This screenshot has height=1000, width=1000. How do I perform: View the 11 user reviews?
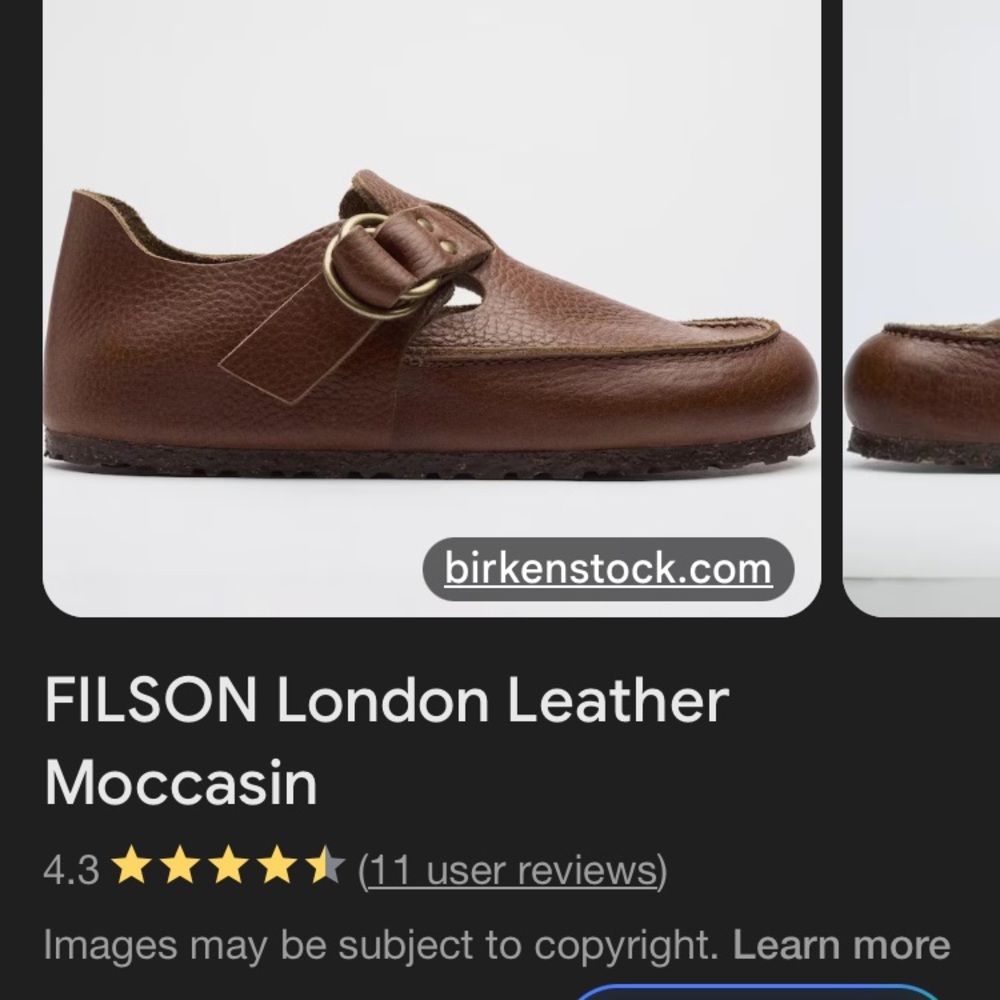[x=510, y=870]
